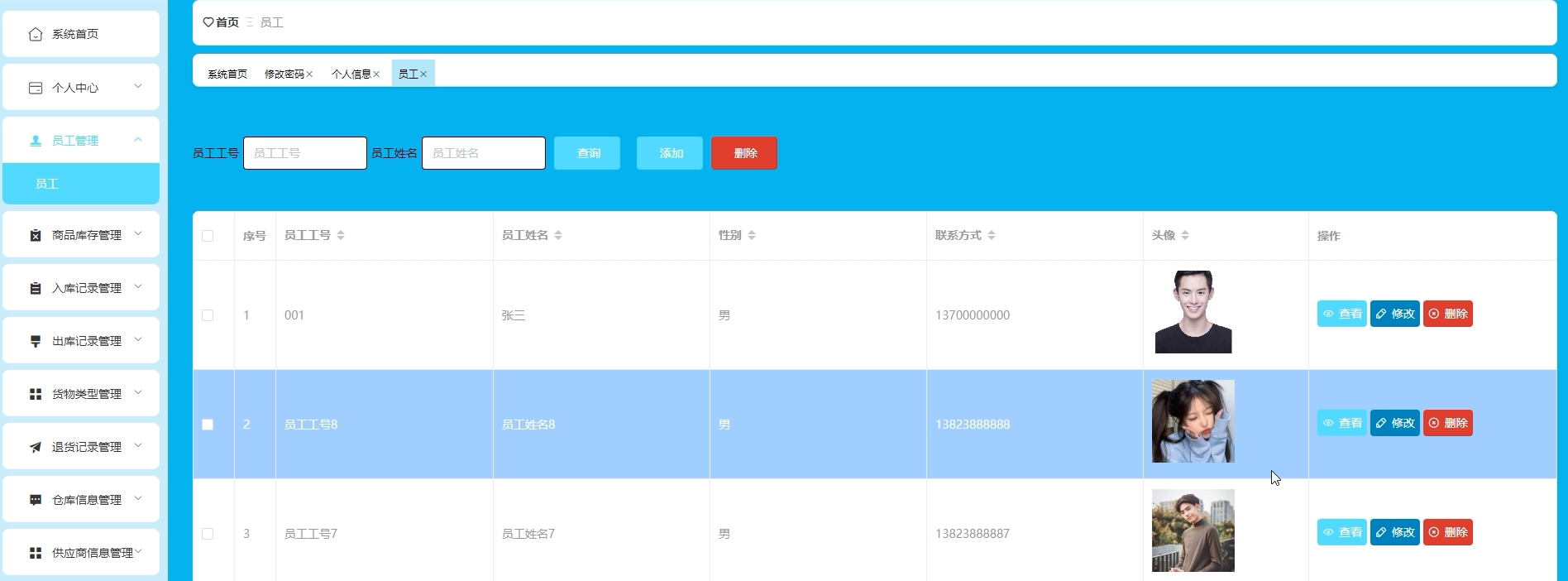Collapse the 员工管理 menu chevron
Viewport: 1568px width, 581px height.
tap(138, 140)
